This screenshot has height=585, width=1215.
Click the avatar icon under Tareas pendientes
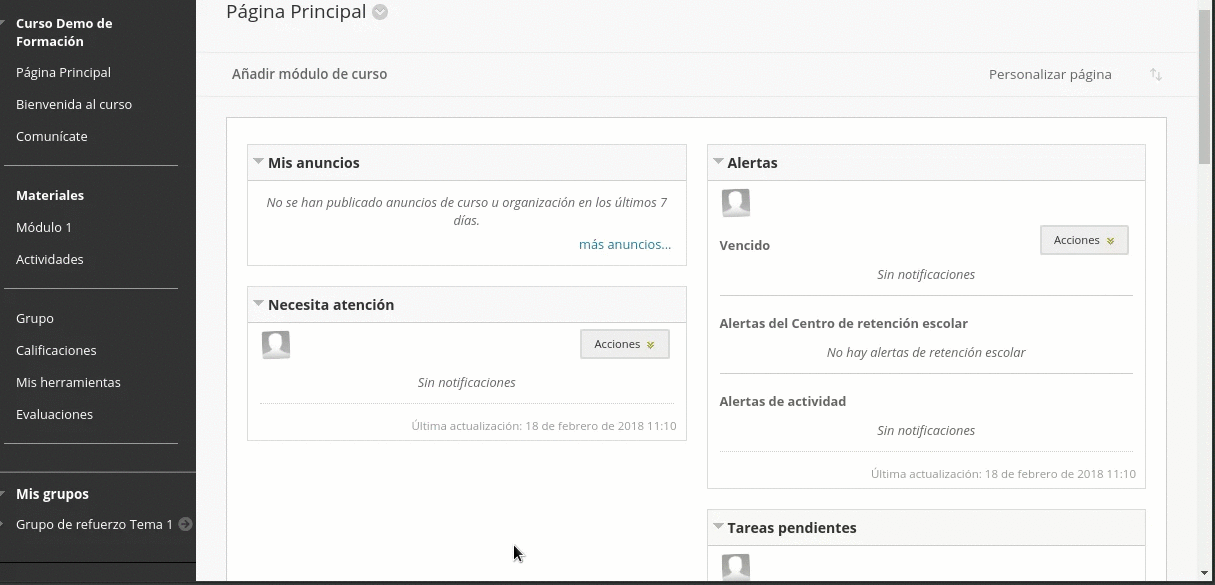pos(736,567)
